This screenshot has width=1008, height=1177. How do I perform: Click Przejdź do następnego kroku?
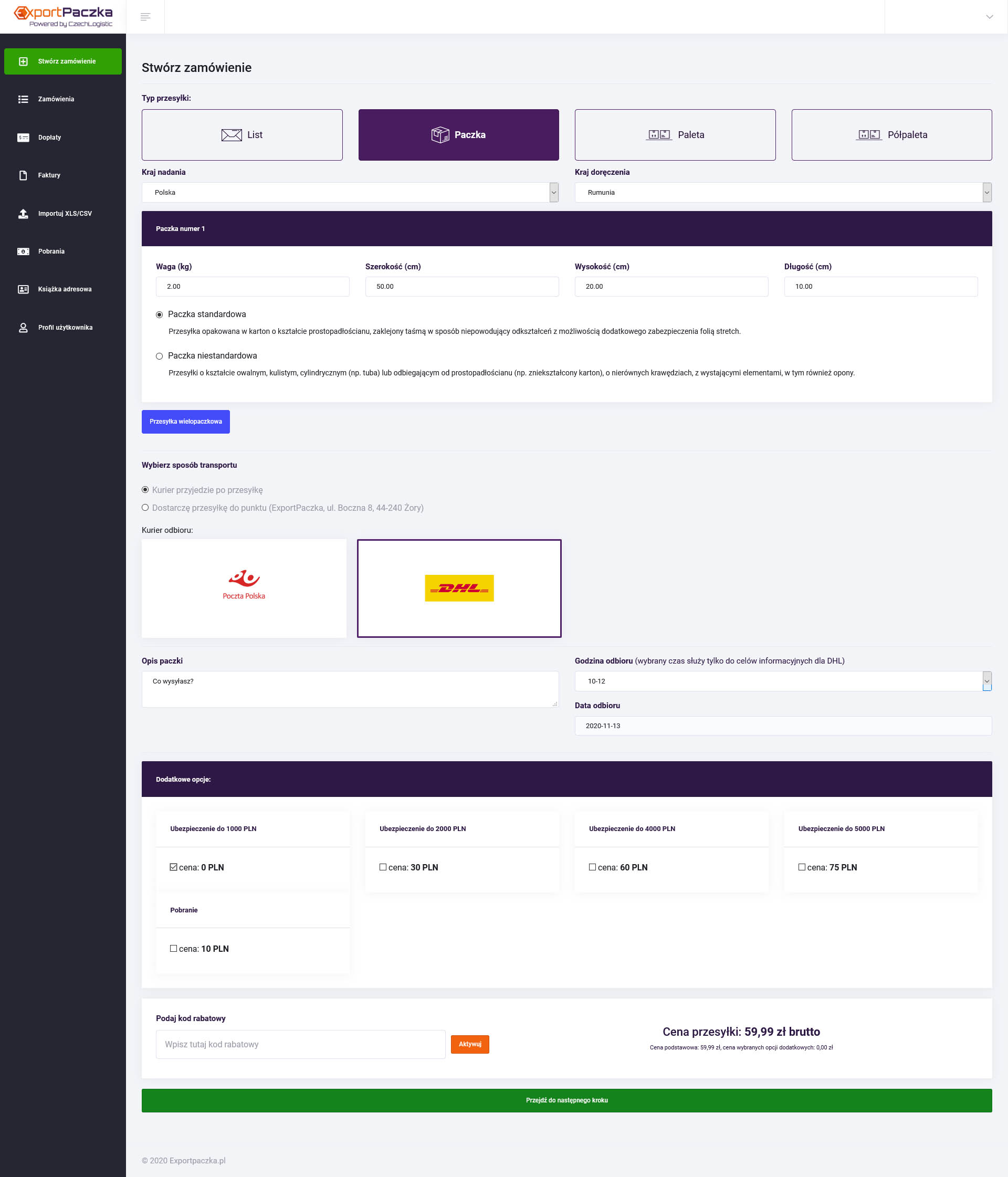(x=566, y=1101)
